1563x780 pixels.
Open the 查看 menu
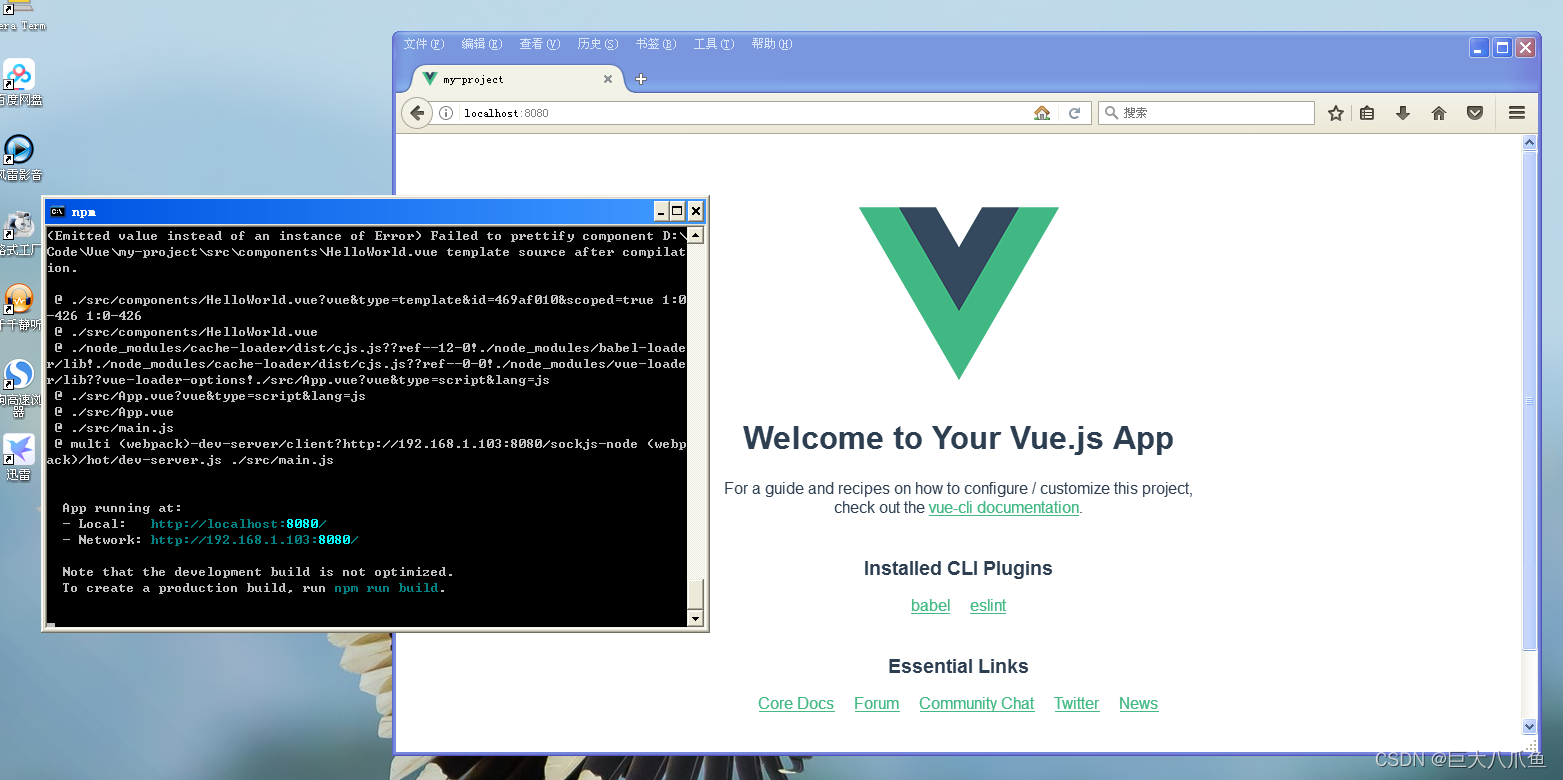click(x=539, y=44)
